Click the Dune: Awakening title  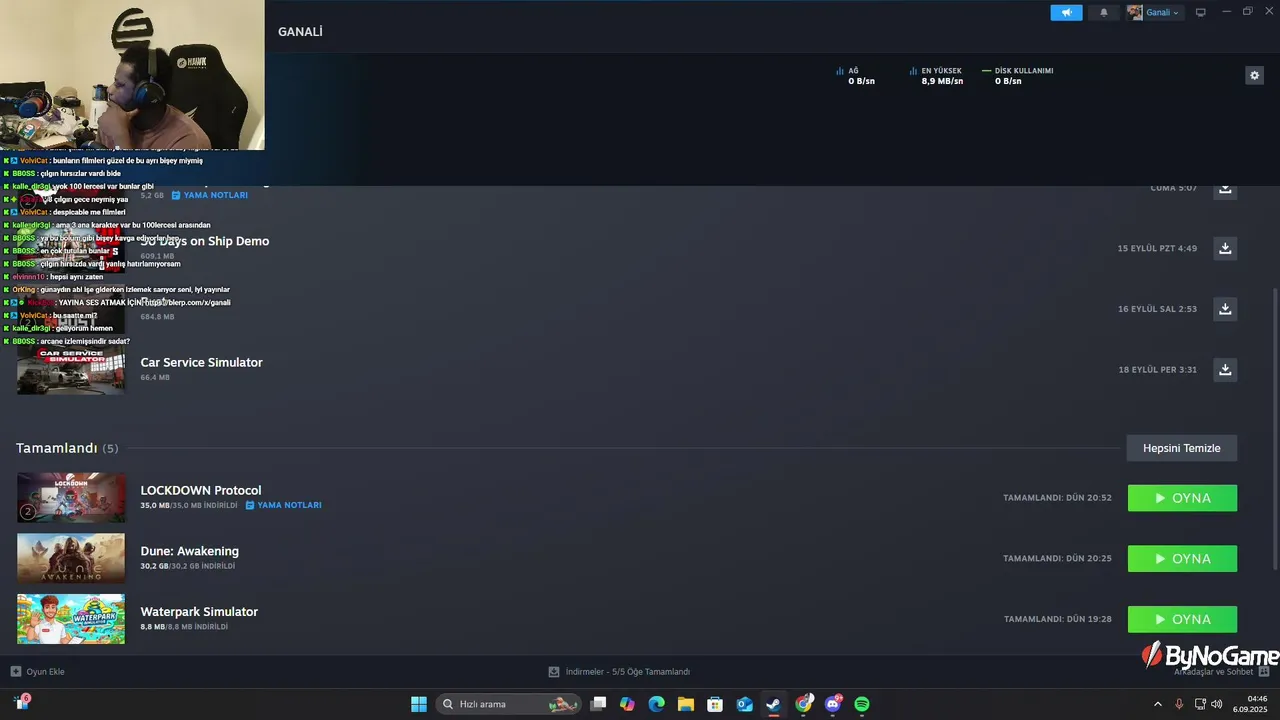[x=189, y=551]
